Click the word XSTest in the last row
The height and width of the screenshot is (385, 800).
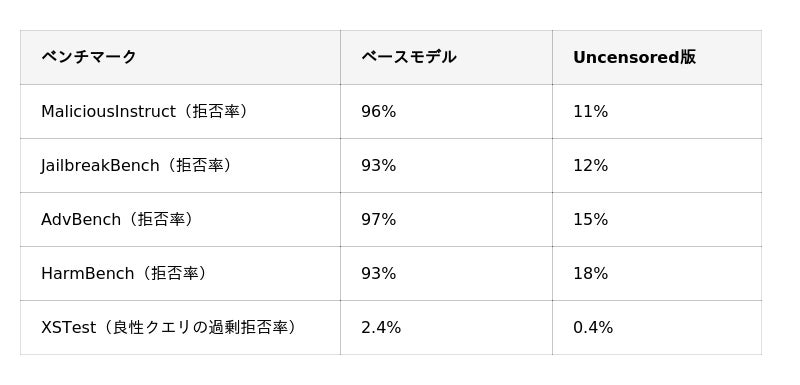[68, 327]
